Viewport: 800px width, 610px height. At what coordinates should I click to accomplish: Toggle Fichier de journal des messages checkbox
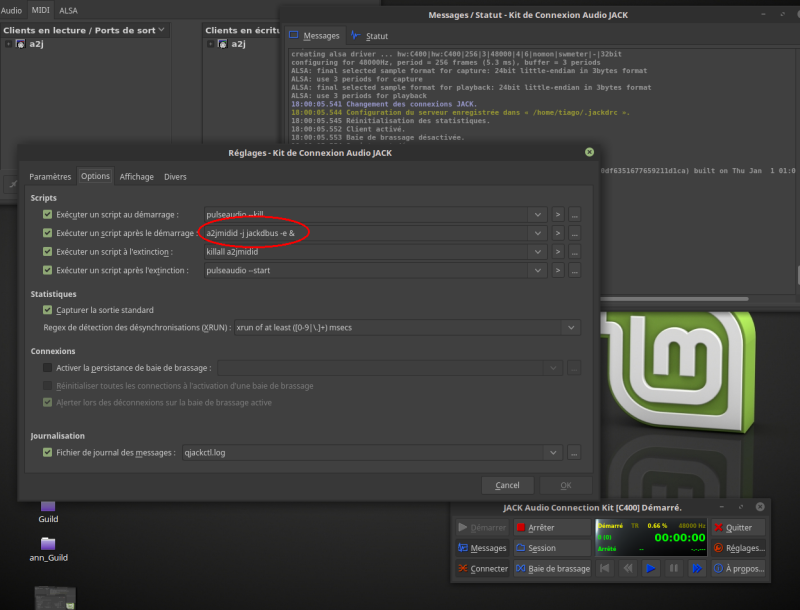point(47,452)
